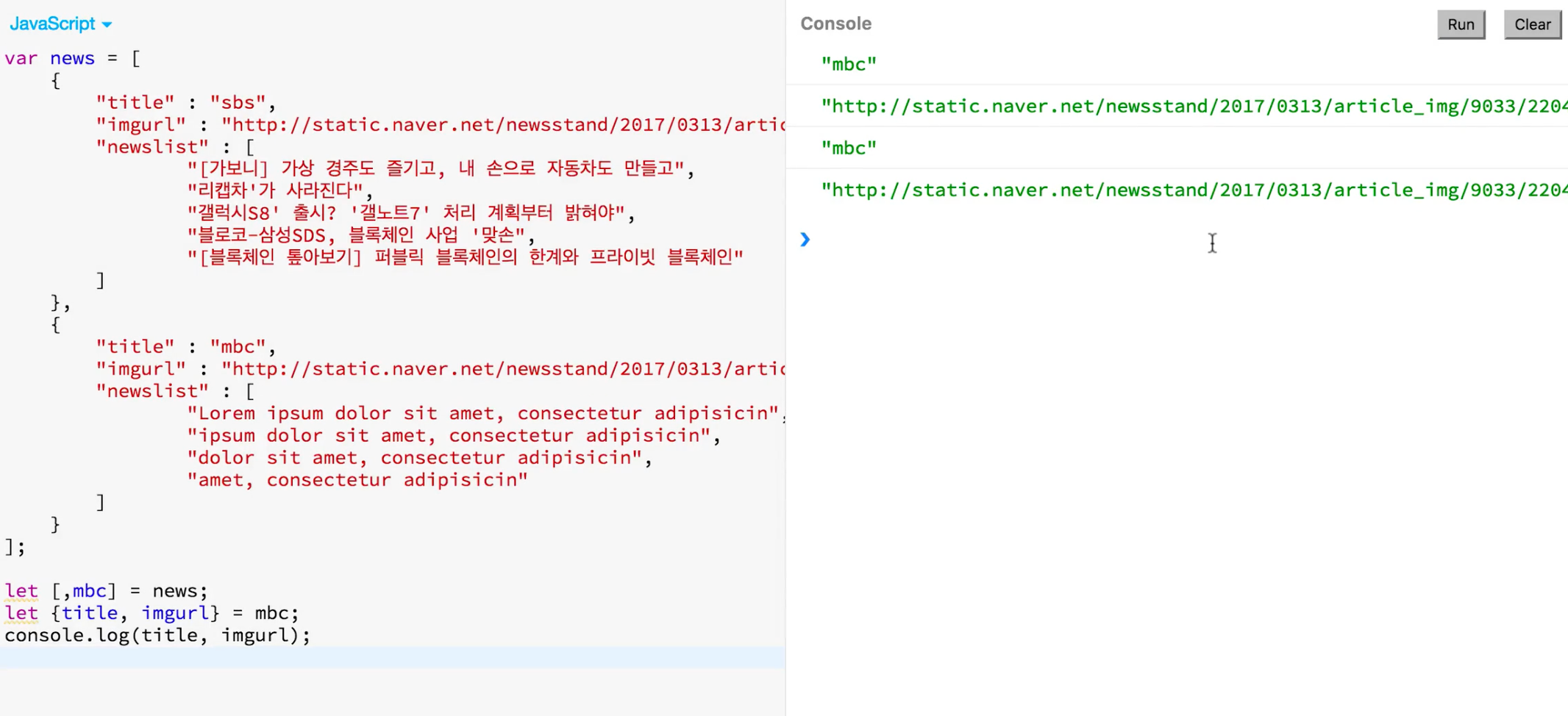Screen dimensions: 1568x716
Task: Click the "Lorem ipsum dolor sit amet" line
Action: pyautogui.click(x=486, y=413)
